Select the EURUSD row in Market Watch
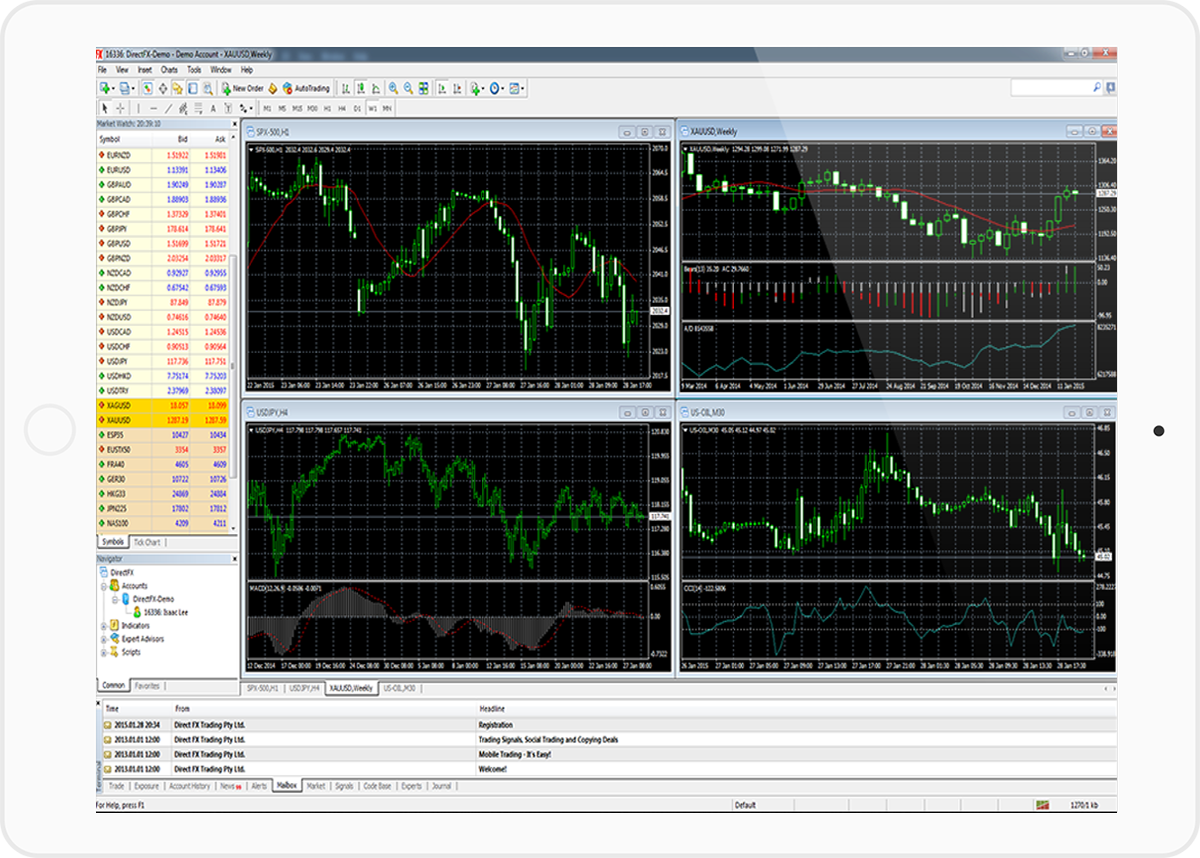The height and width of the screenshot is (858, 1200). click(163, 170)
